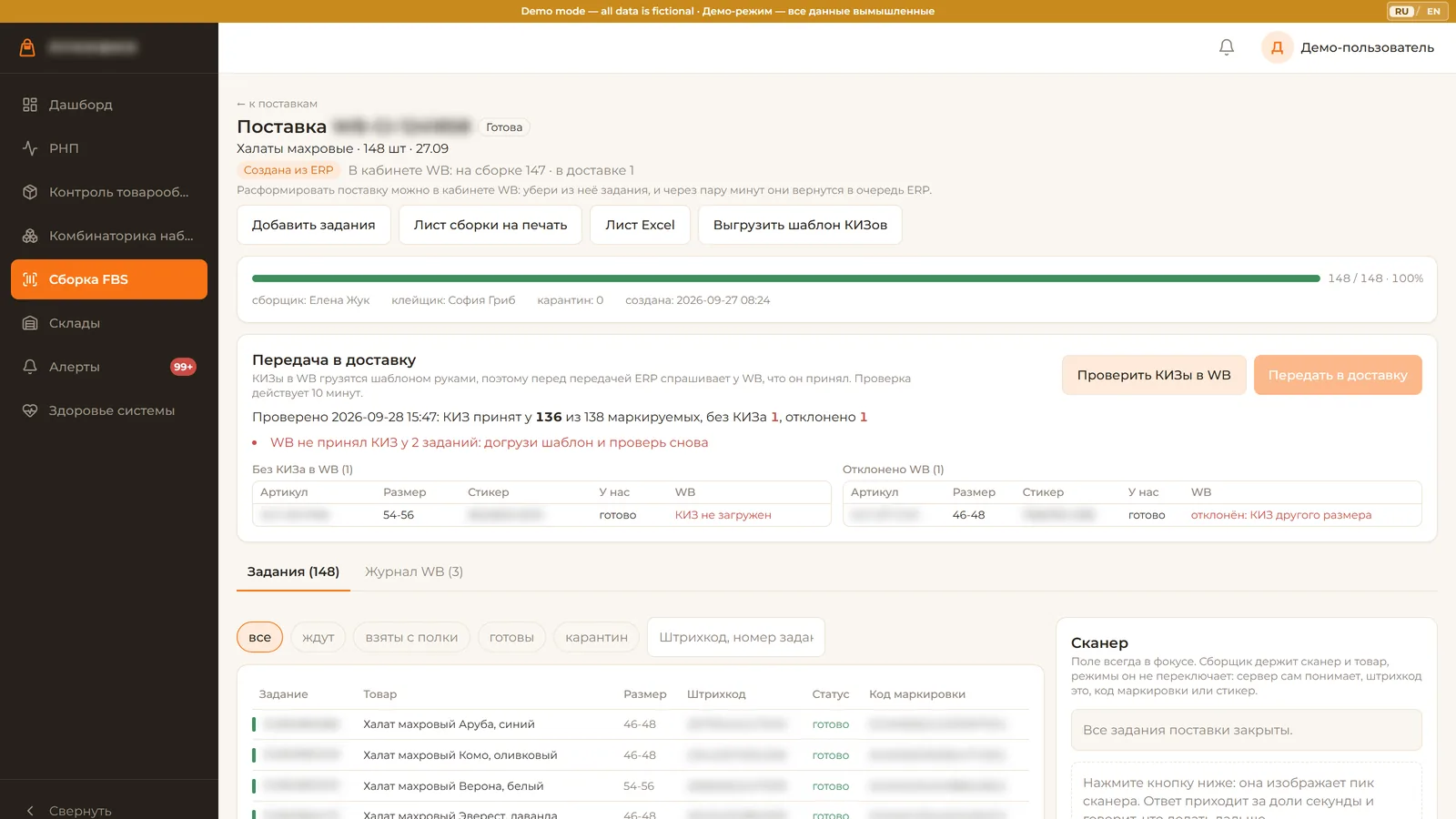Collapse sidebar with the Свернуть chevron
This screenshot has width=1456, height=819.
(30, 810)
